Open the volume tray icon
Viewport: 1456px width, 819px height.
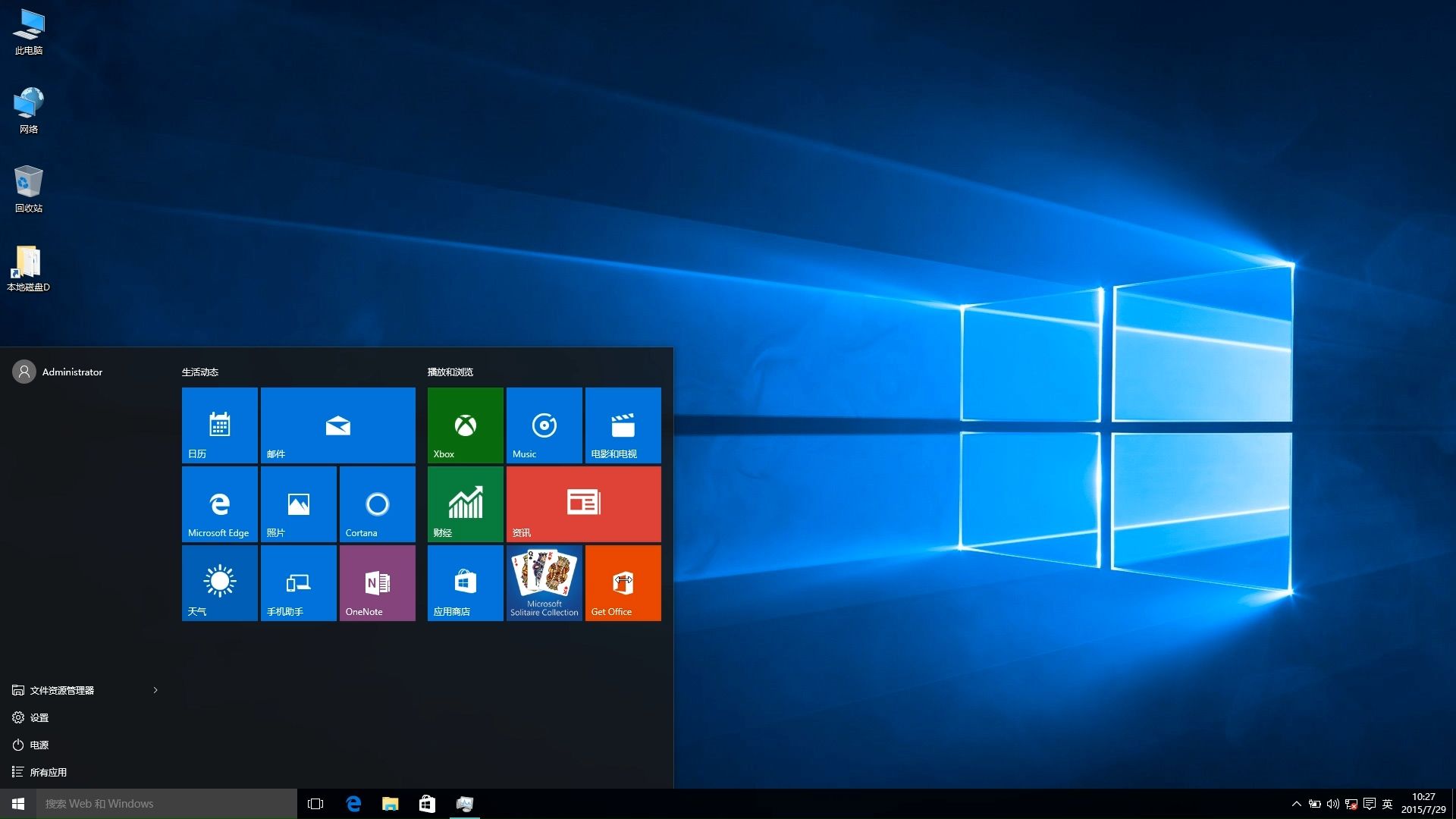1332,804
